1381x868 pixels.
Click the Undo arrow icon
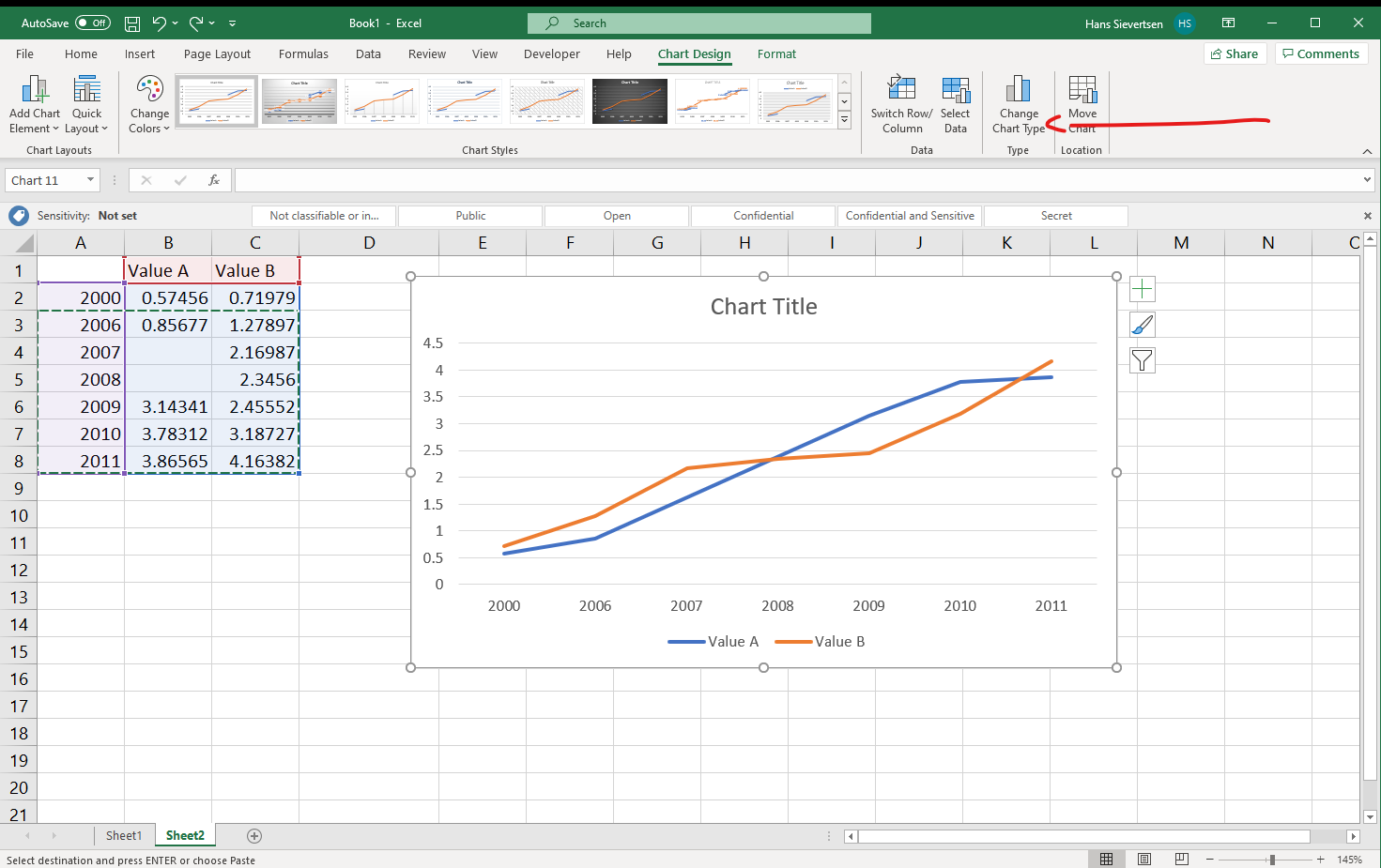pyautogui.click(x=160, y=23)
